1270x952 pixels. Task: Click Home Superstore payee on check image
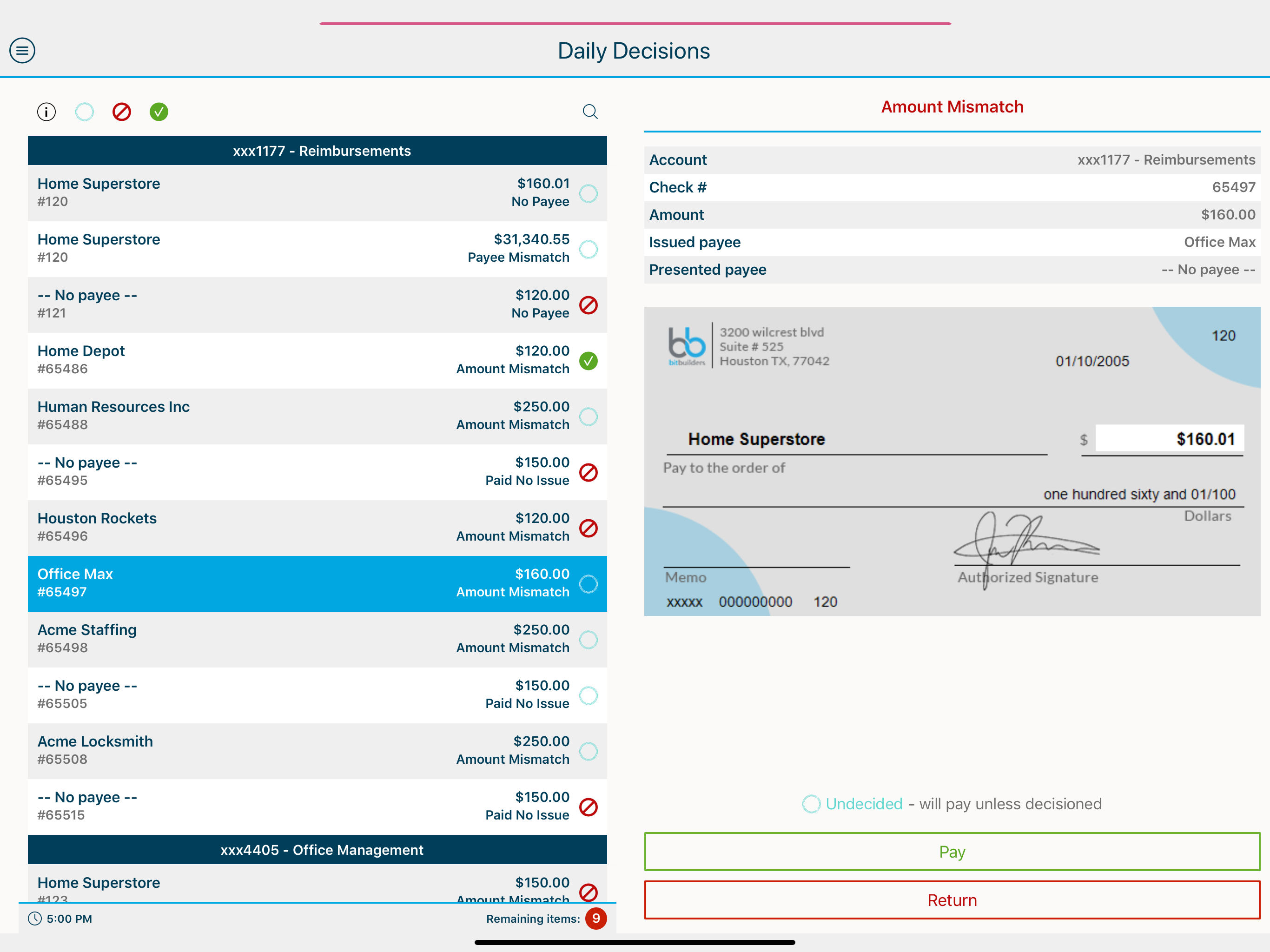[x=757, y=439]
